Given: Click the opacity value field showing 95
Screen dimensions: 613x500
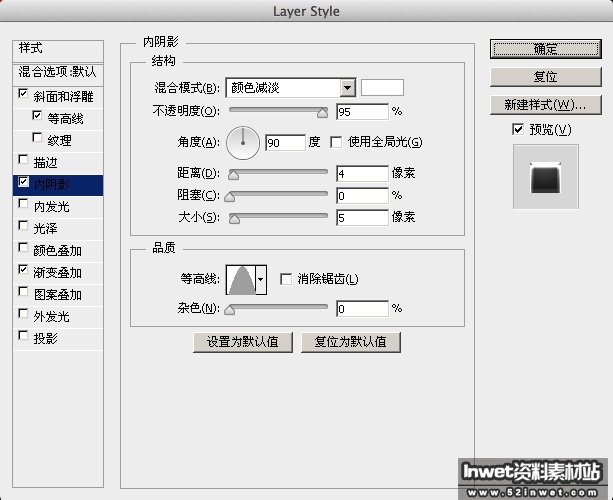Looking at the screenshot, I should pyautogui.click(x=362, y=112).
